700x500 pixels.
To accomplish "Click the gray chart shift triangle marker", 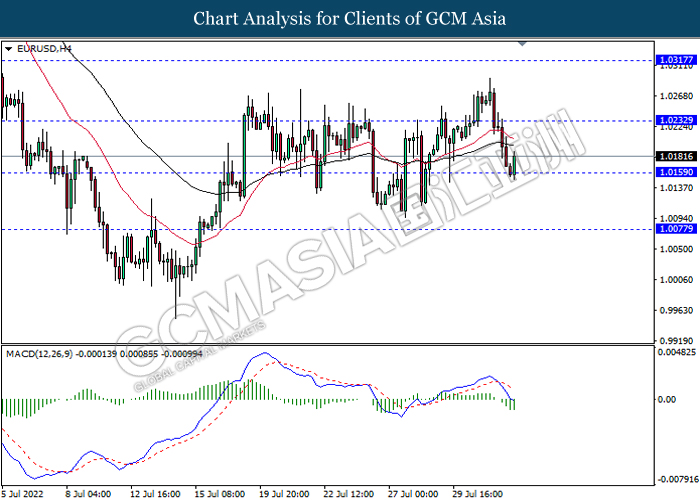I will click(x=522, y=44).
